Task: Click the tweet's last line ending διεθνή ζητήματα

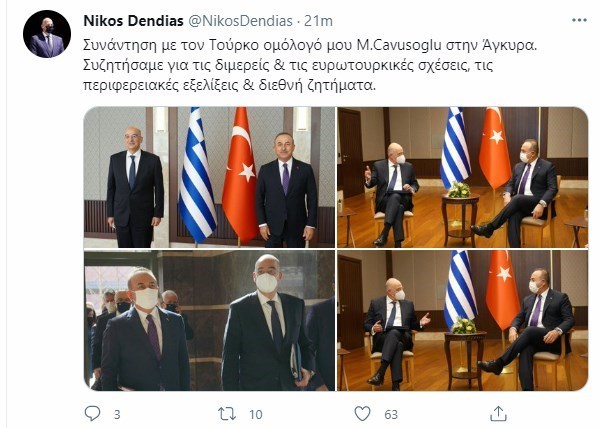Action: coord(230,85)
